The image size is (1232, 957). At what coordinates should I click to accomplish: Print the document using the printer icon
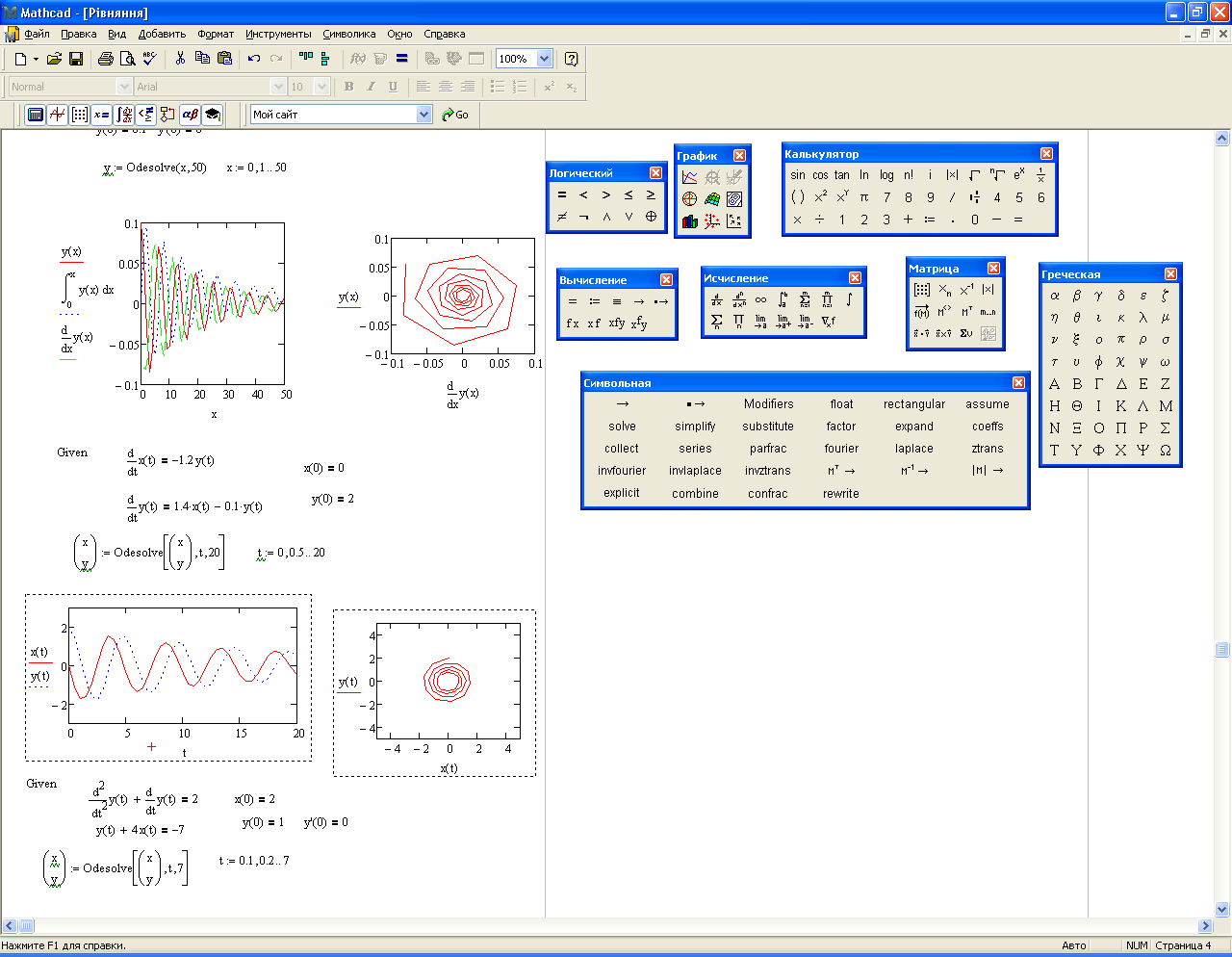tap(106, 59)
